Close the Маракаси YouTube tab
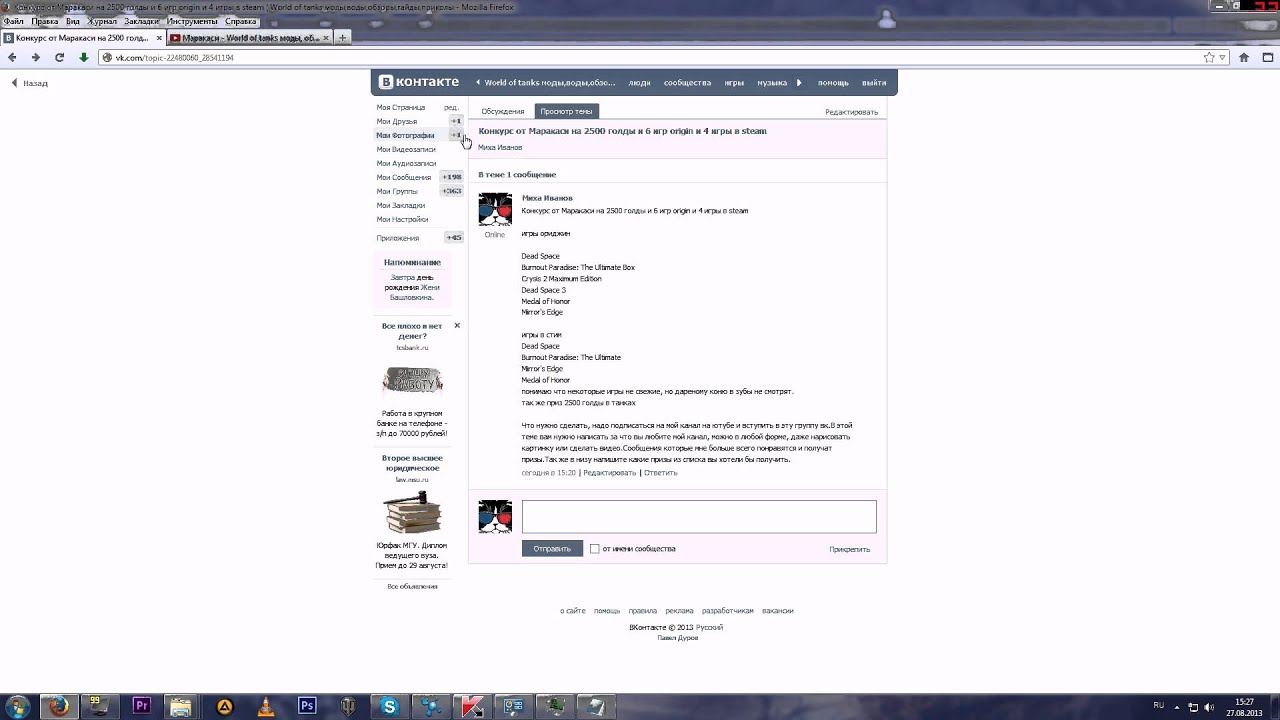This screenshot has height=720, width=1280. point(326,38)
